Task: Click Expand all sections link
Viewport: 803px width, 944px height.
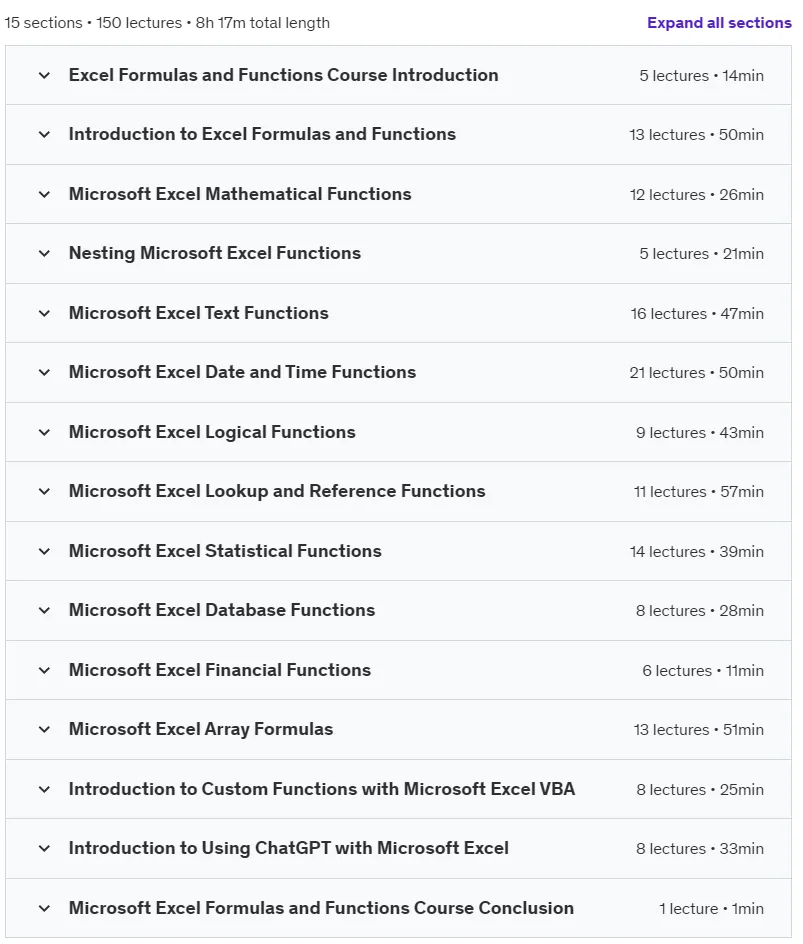Action: [719, 23]
